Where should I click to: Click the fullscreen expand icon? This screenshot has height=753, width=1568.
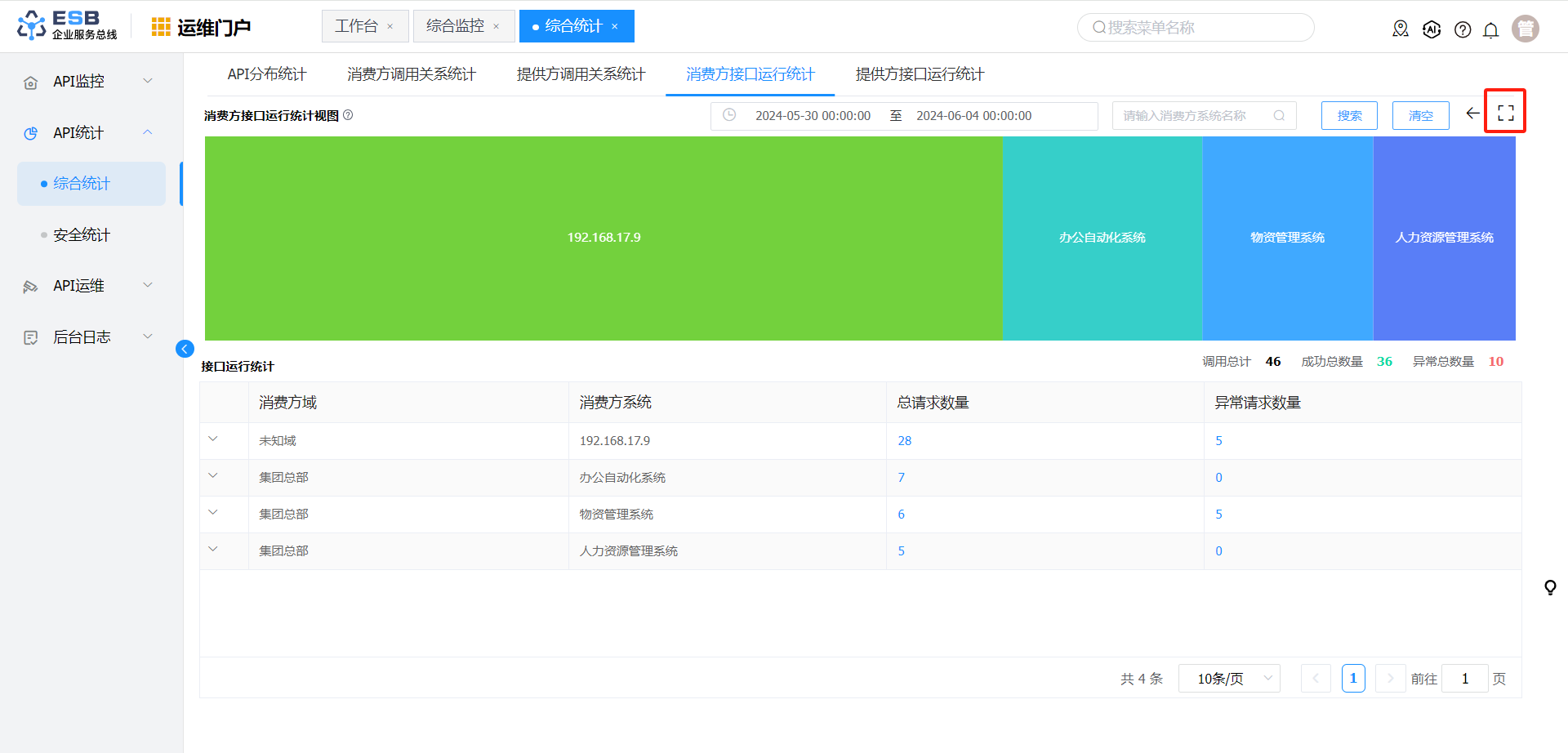(x=1506, y=114)
